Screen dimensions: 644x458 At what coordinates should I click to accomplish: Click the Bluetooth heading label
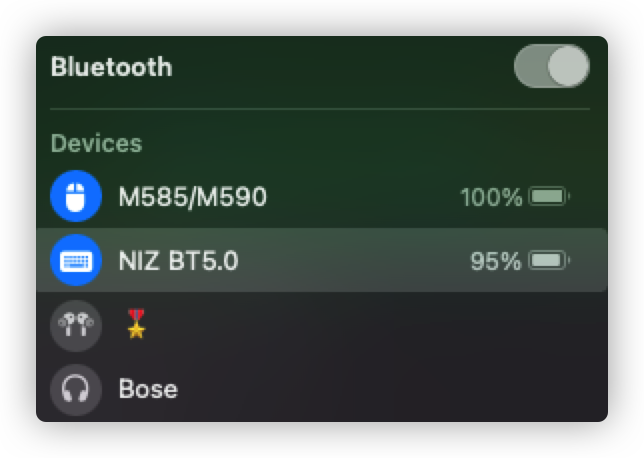111,67
